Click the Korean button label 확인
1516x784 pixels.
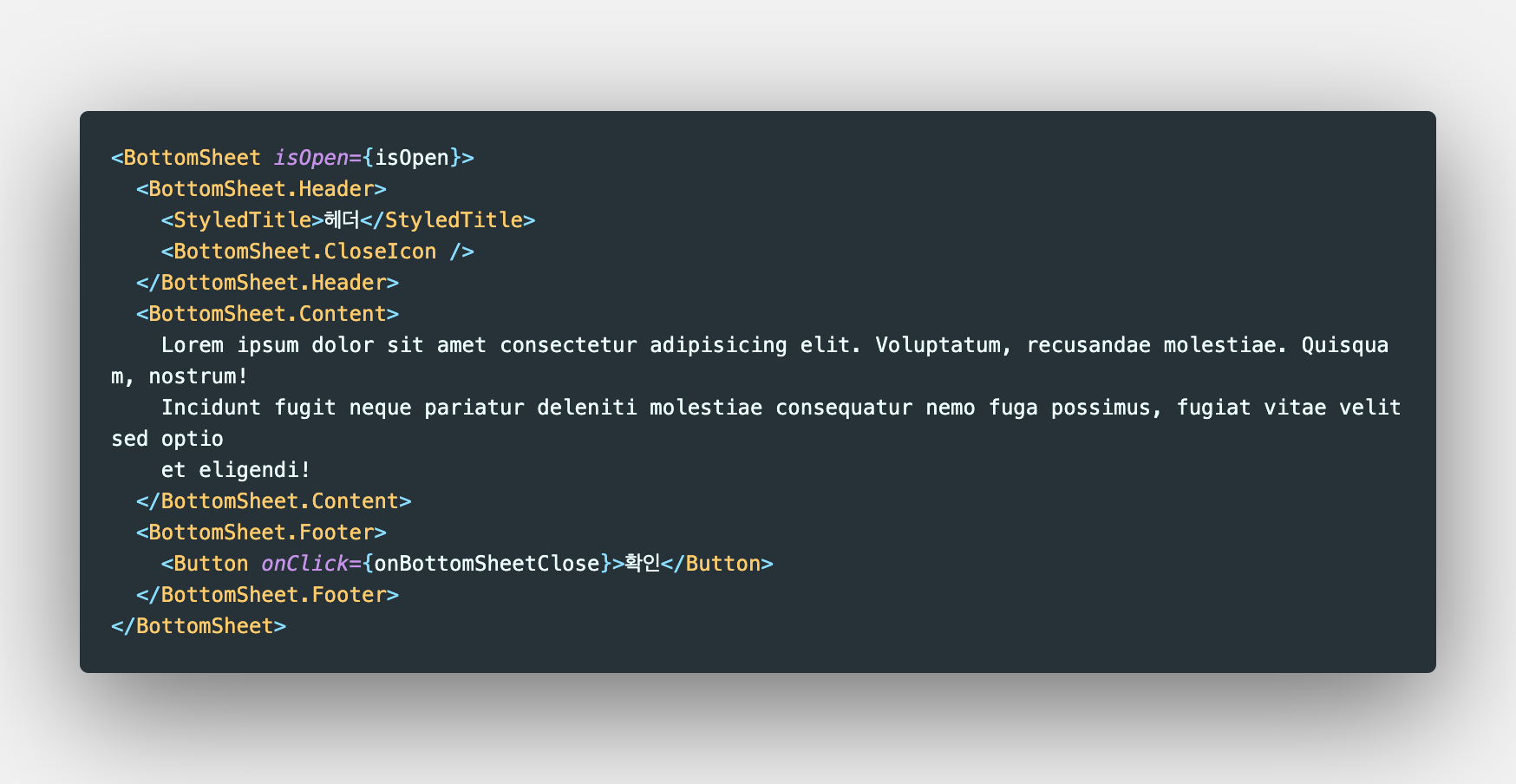point(642,564)
